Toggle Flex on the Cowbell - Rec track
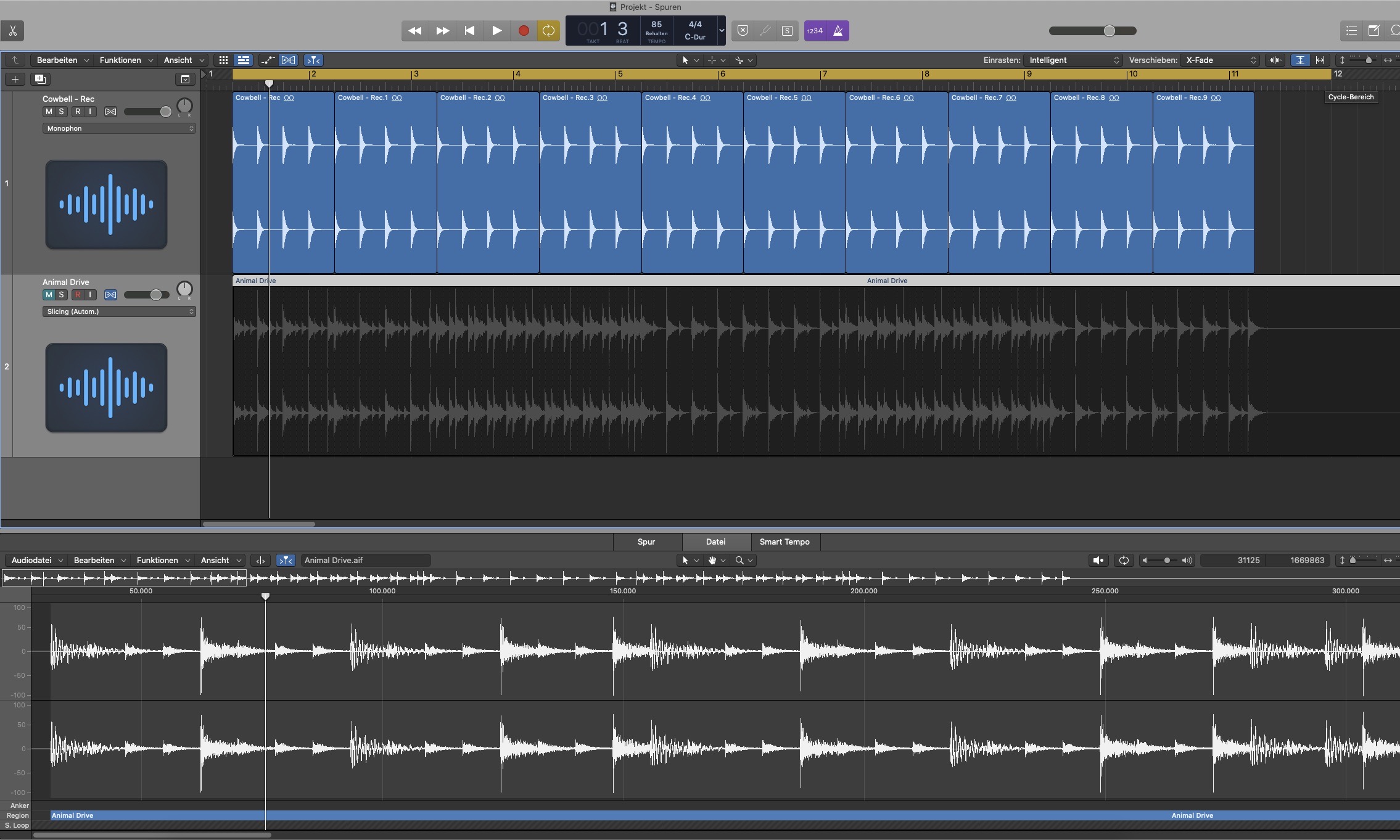 110,112
